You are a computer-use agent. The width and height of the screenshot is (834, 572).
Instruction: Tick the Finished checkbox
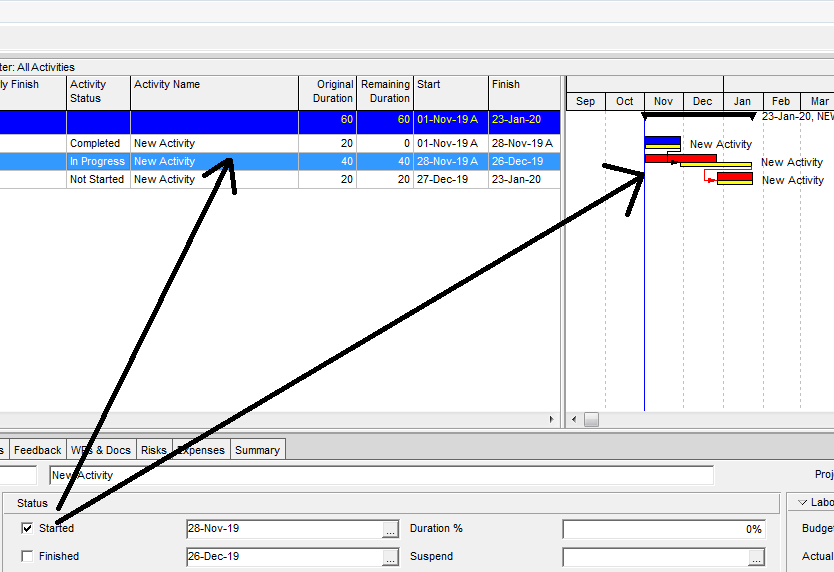[27, 556]
